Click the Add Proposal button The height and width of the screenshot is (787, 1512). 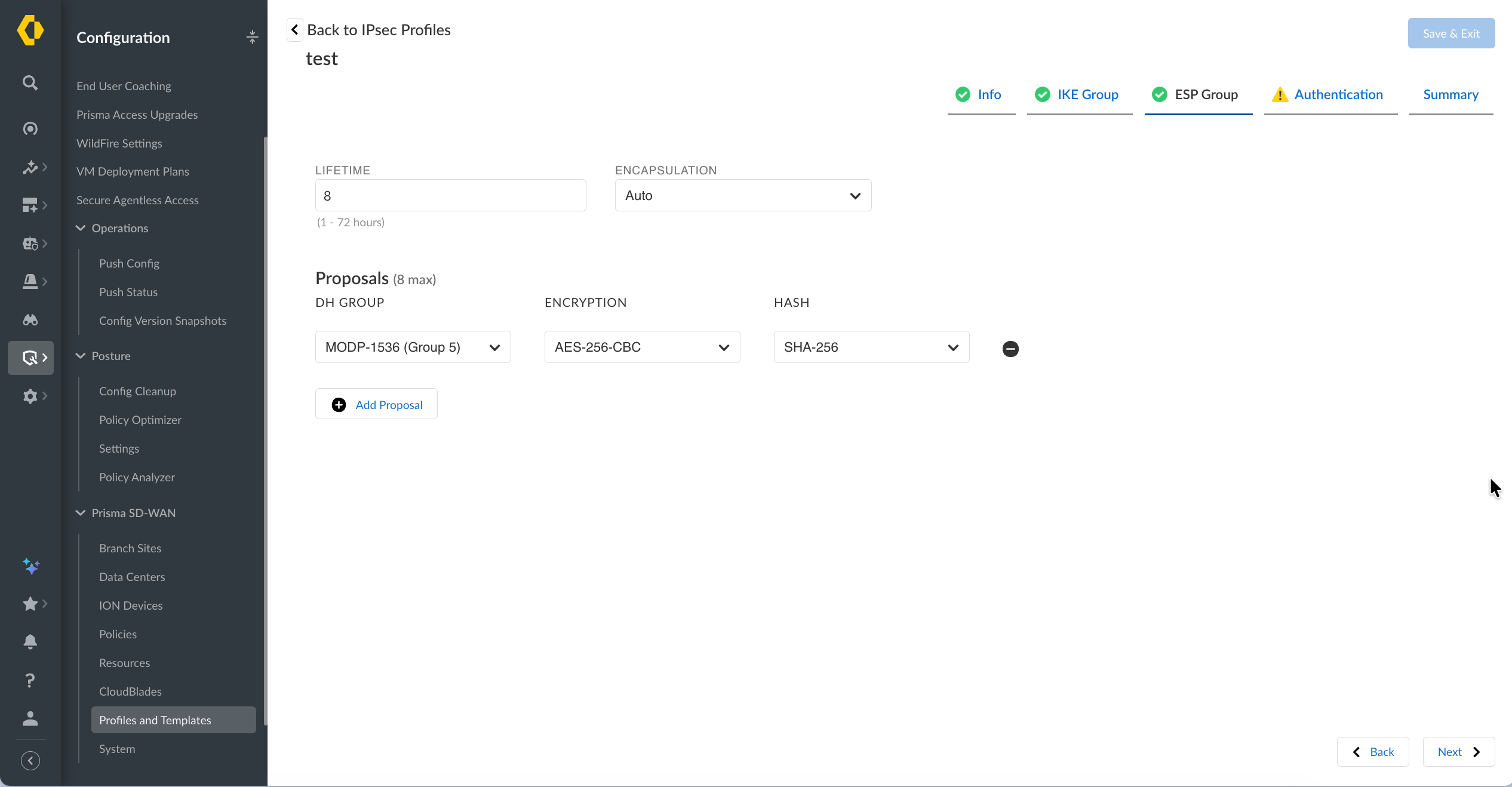pos(376,404)
